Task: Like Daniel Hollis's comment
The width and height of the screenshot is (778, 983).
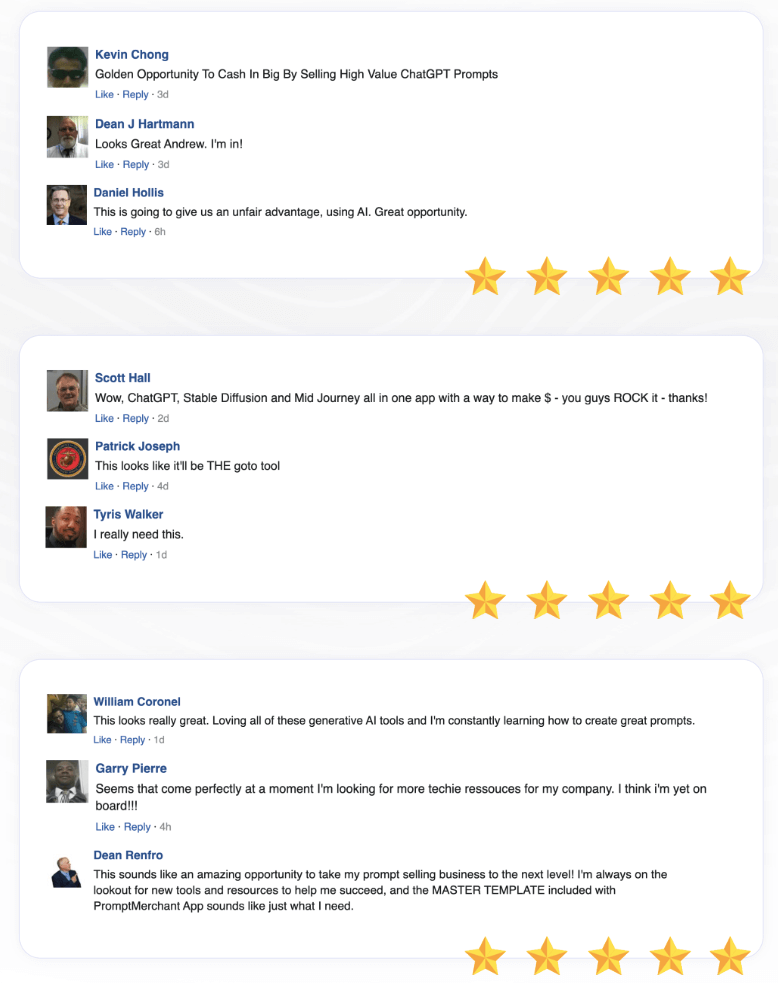Action: point(103,232)
